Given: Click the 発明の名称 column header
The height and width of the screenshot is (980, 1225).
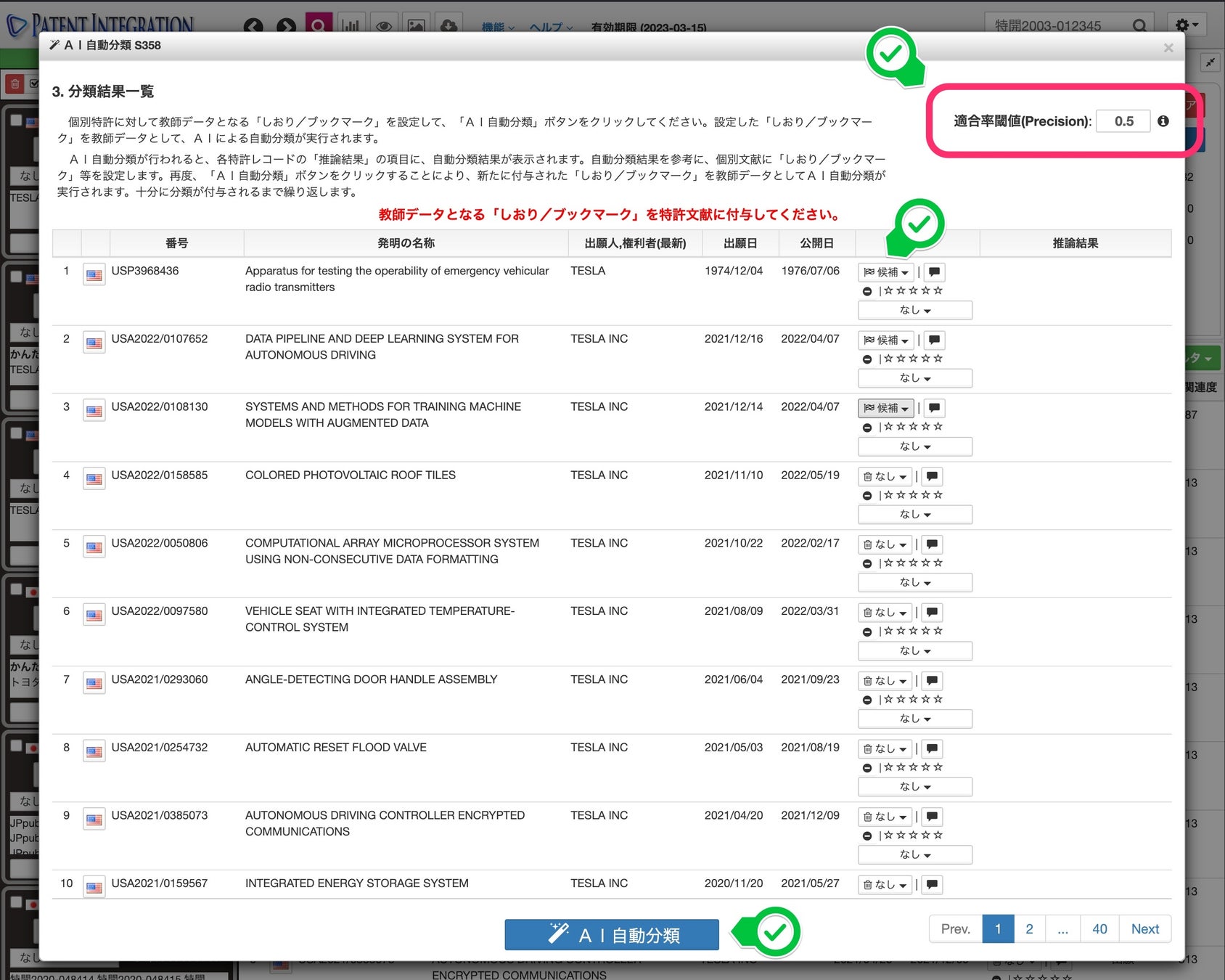Looking at the screenshot, I should click(x=406, y=243).
